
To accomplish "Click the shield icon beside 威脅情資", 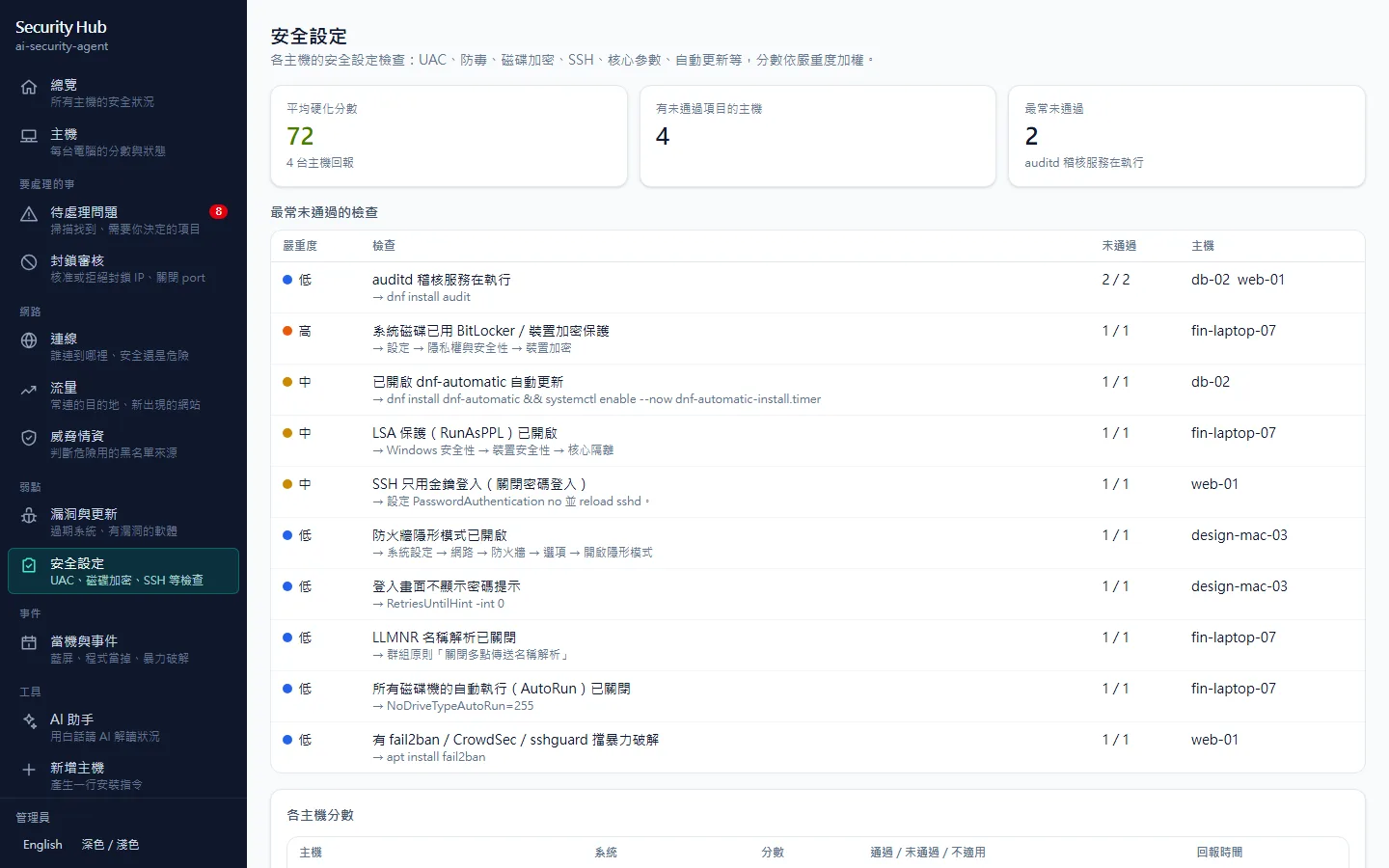I will pyautogui.click(x=29, y=438).
